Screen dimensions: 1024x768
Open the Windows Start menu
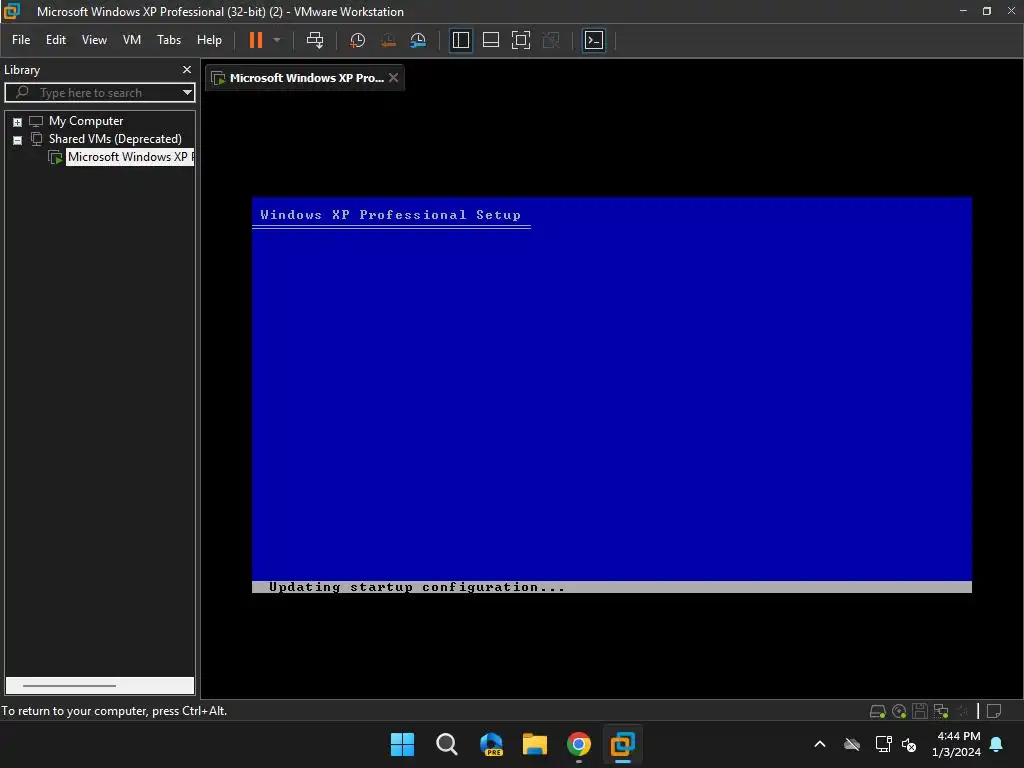pos(402,744)
